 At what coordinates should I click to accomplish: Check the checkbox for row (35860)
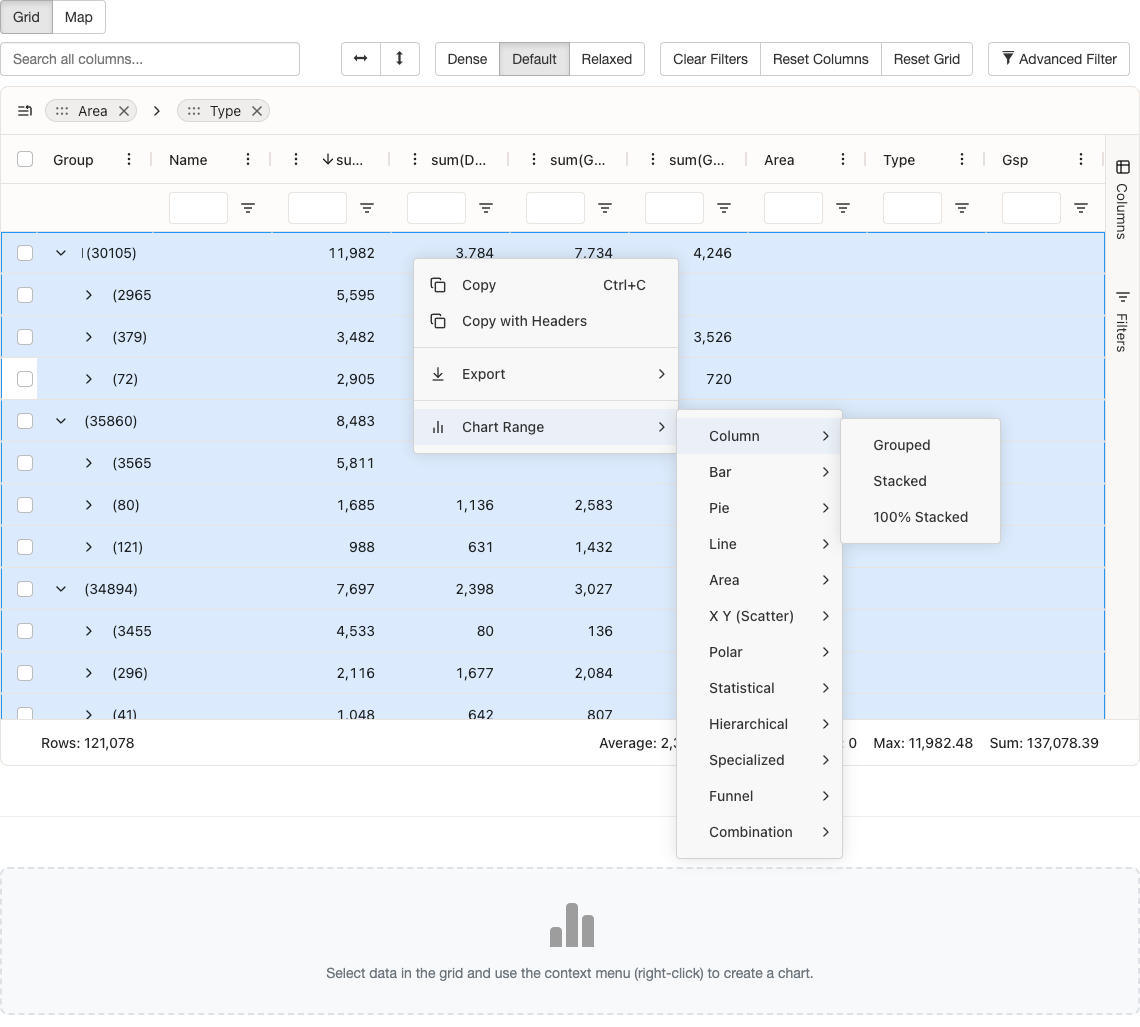(24, 421)
